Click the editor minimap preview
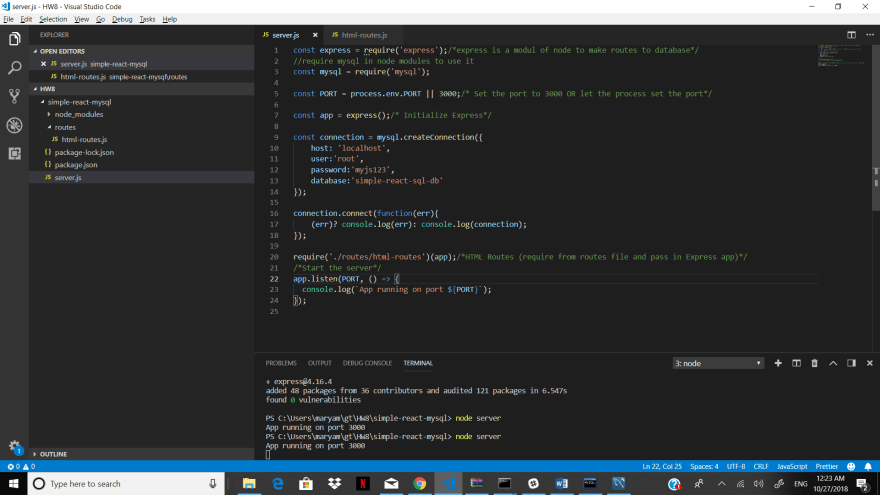 [841, 56]
